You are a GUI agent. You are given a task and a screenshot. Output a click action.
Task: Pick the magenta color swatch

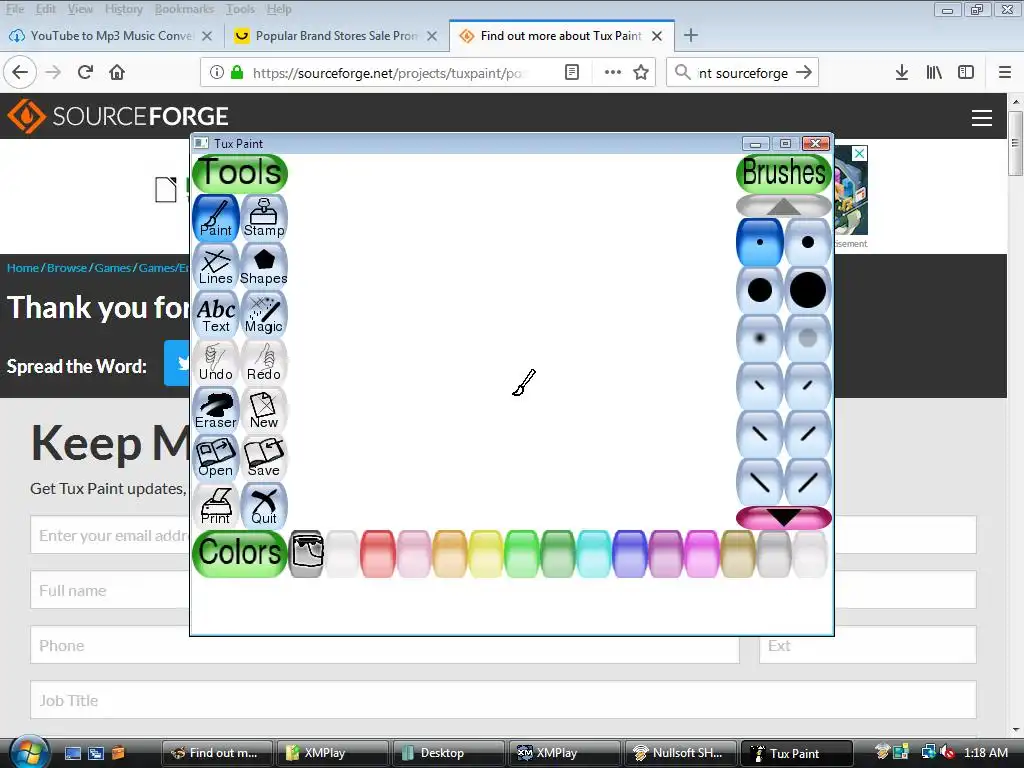pos(702,554)
